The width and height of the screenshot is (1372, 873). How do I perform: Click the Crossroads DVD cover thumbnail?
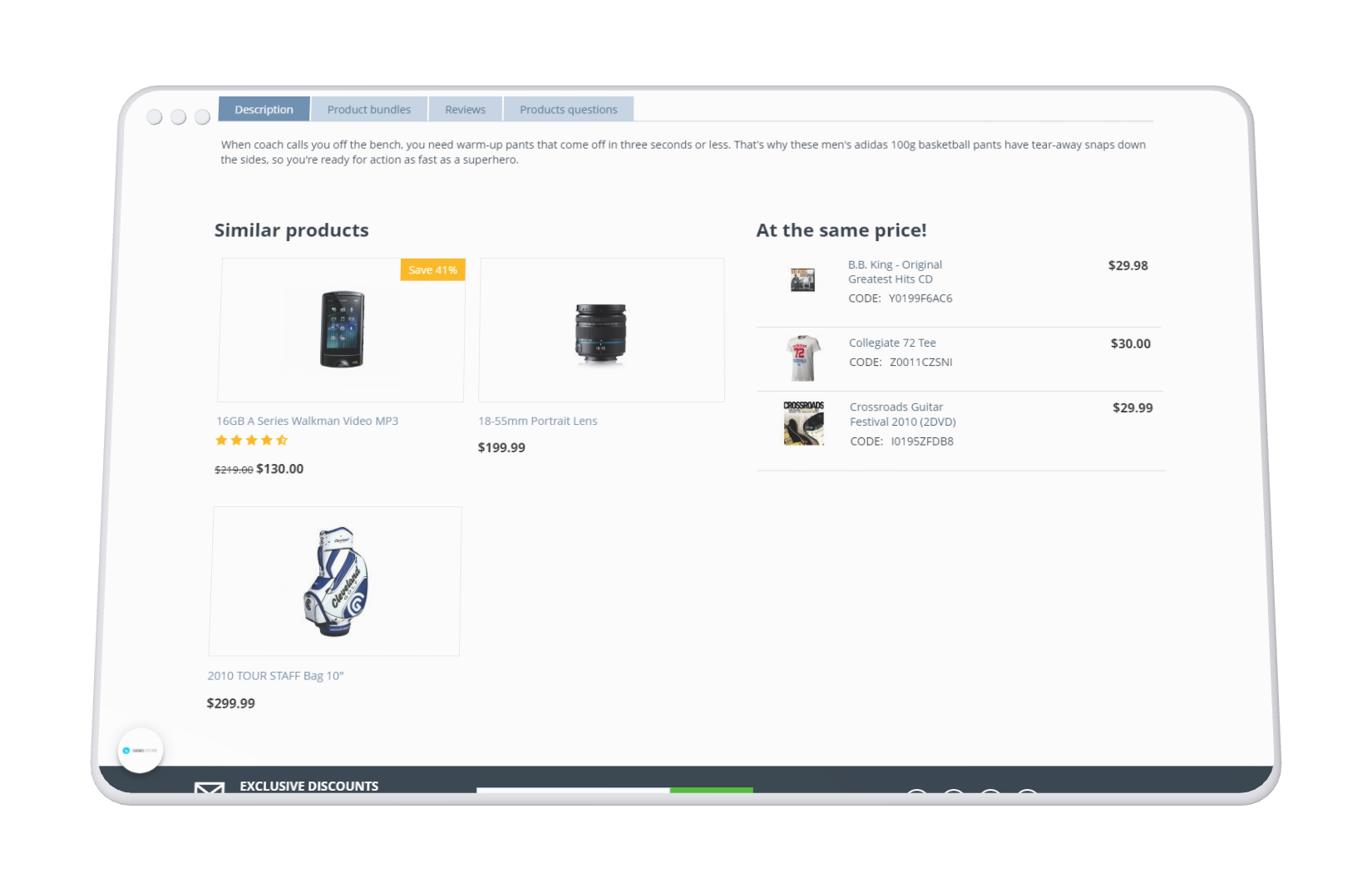pos(803,423)
